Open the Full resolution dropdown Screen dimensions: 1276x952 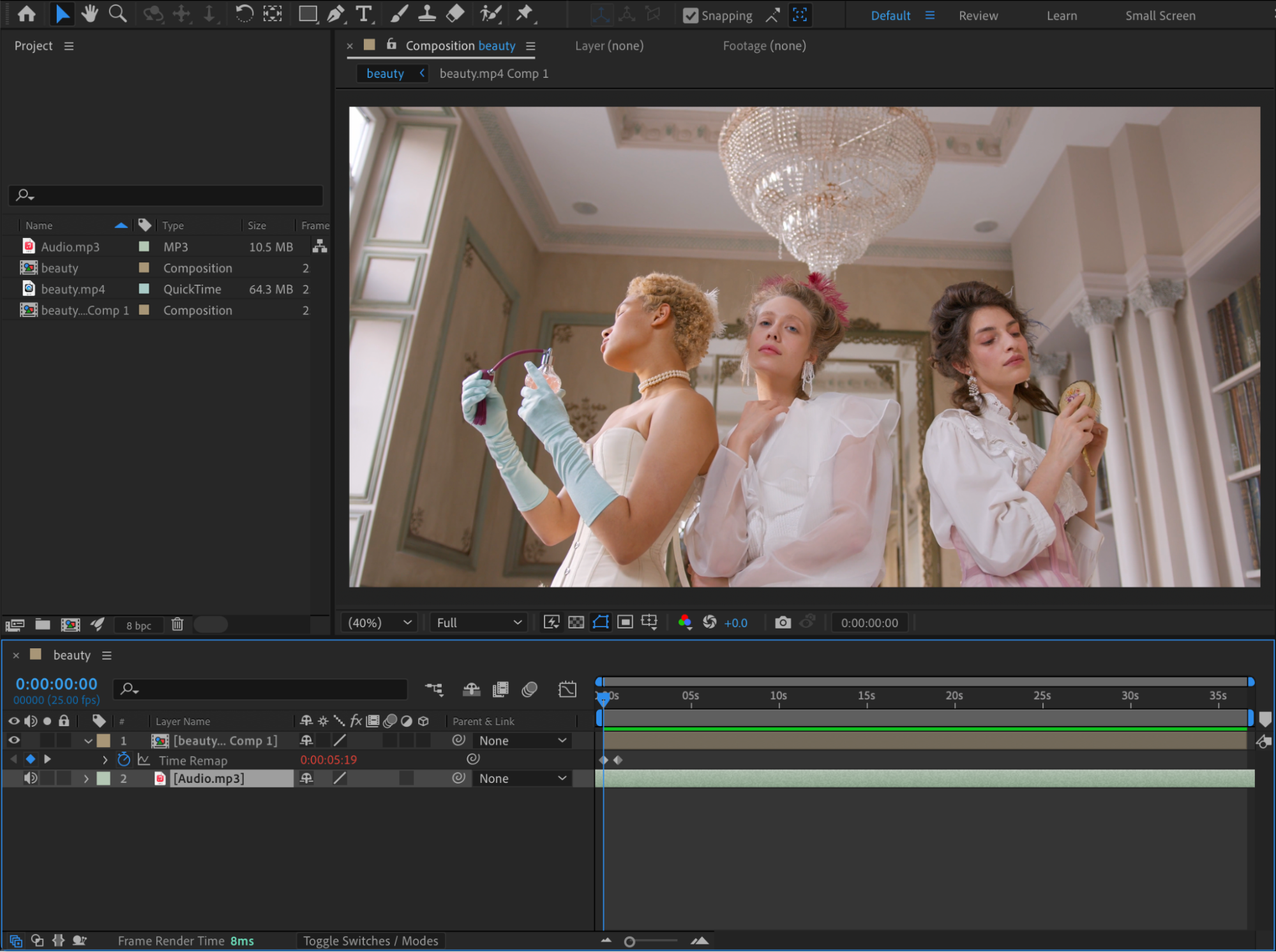point(479,623)
